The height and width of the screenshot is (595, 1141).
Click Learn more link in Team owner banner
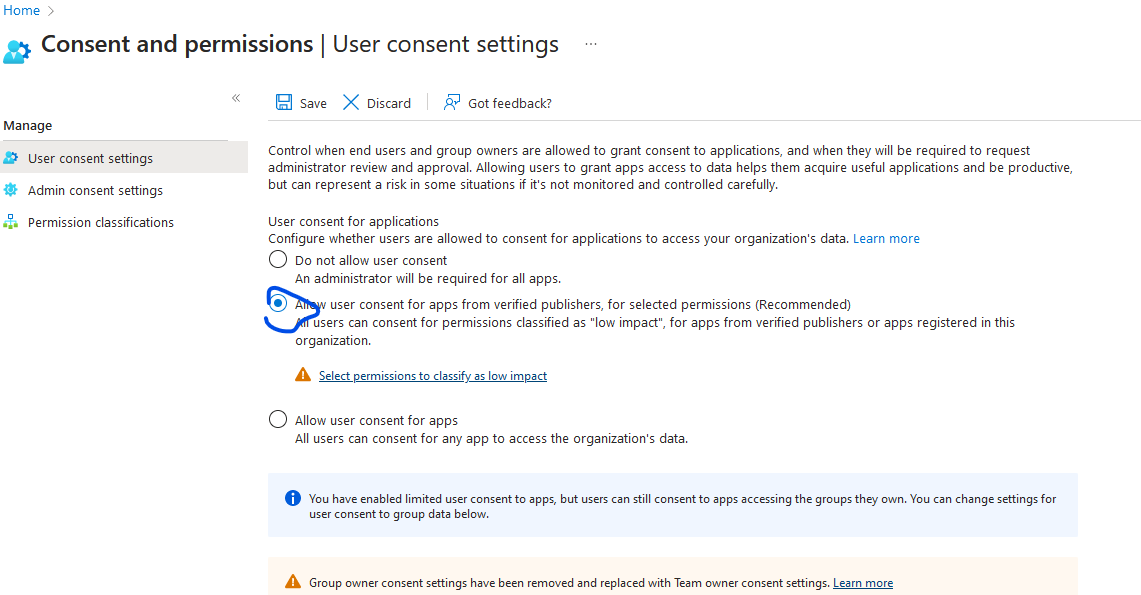[863, 583]
